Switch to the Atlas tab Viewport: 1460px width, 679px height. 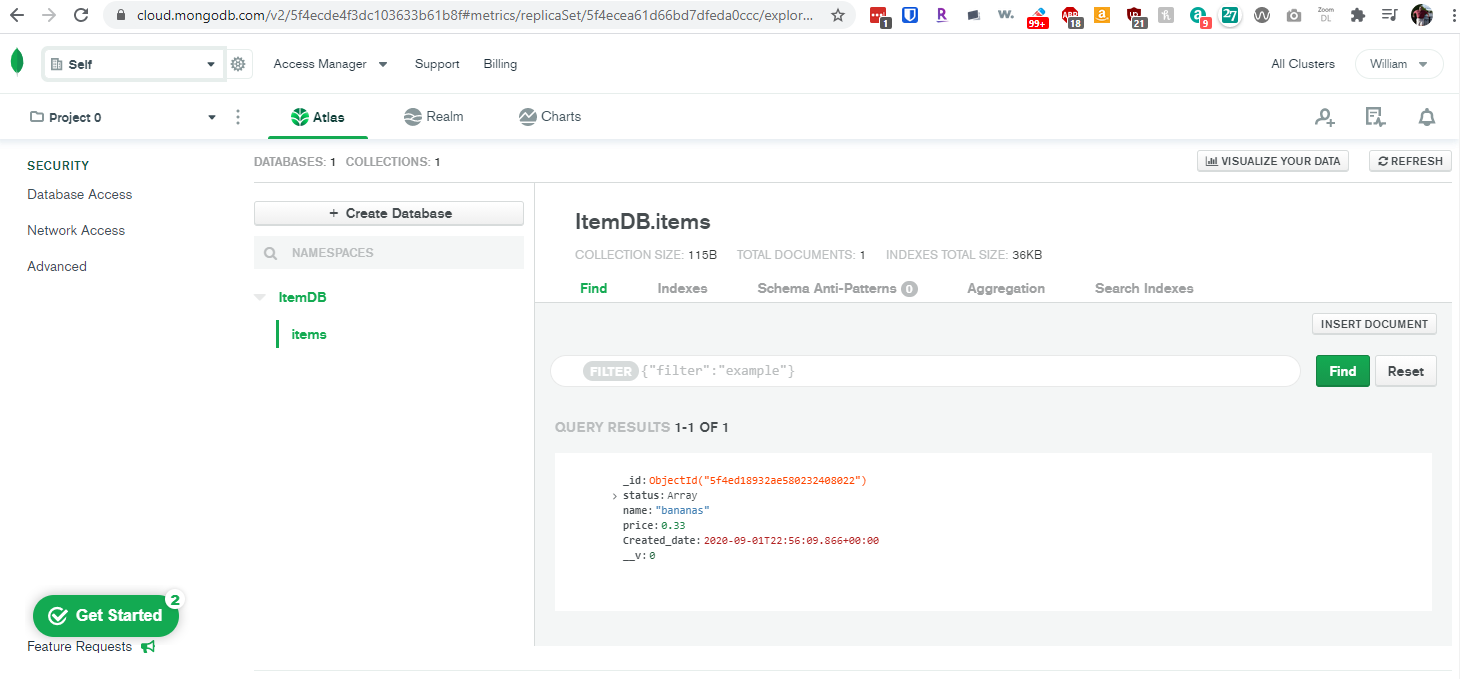pos(318,117)
